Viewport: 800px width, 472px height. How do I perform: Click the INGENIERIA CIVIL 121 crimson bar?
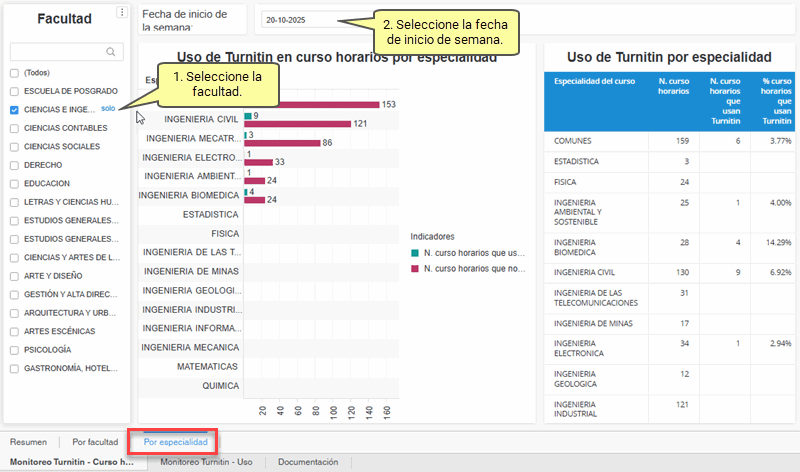click(297, 124)
